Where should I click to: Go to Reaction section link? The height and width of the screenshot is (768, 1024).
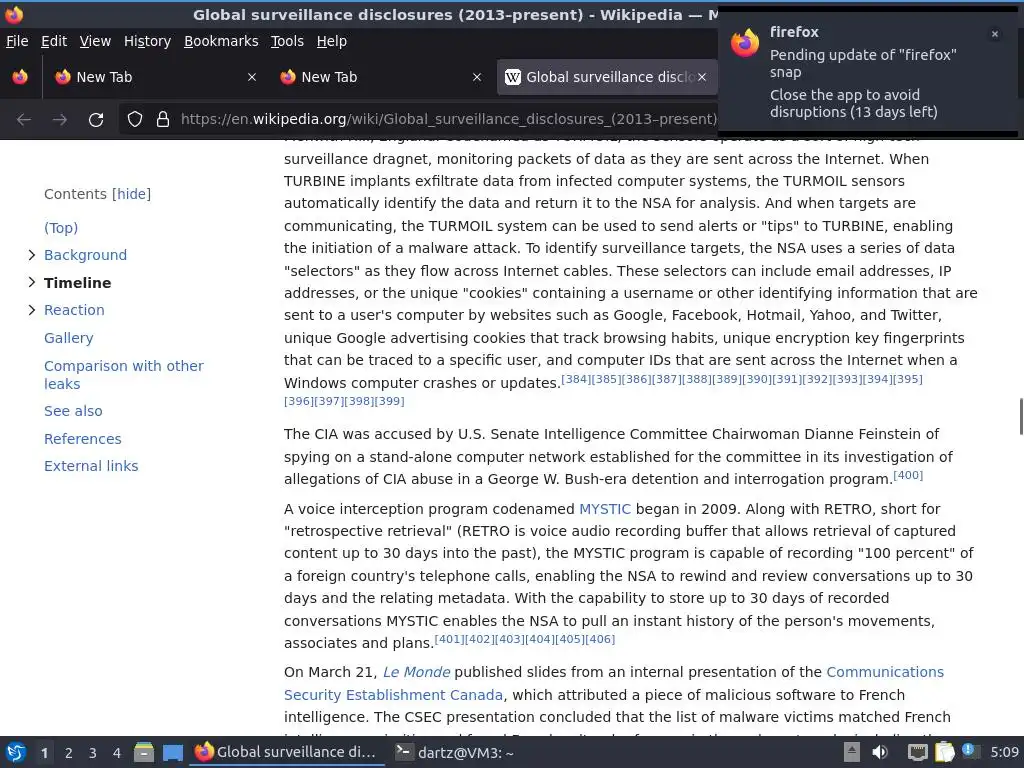tap(74, 310)
